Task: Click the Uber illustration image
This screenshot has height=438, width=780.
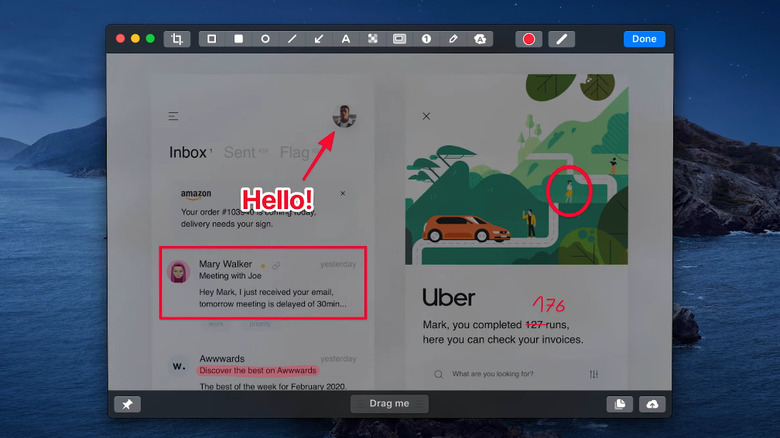Action: [x=516, y=169]
